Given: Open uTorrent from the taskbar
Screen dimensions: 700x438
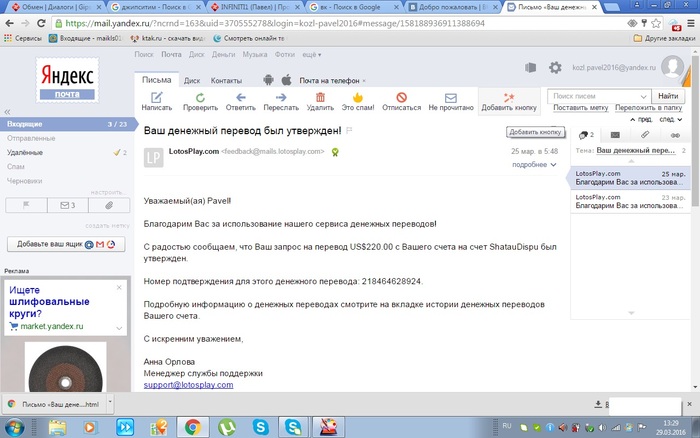Looking at the screenshot, I should (227, 427).
